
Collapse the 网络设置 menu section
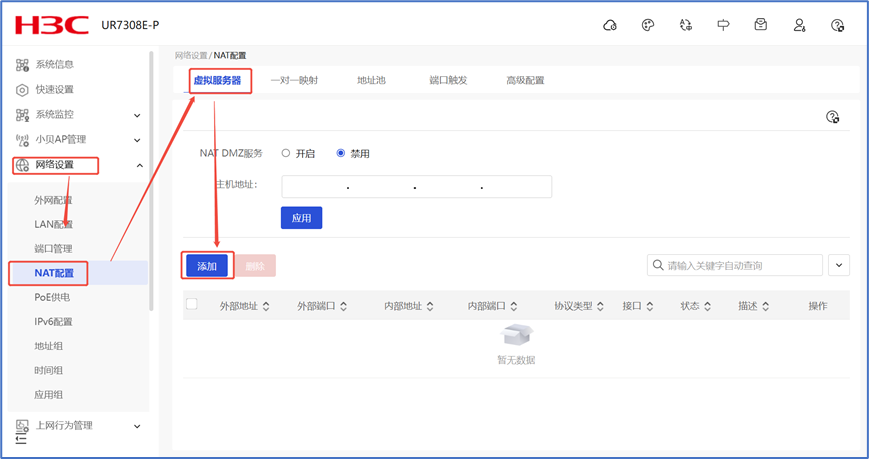(x=139, y=165)
